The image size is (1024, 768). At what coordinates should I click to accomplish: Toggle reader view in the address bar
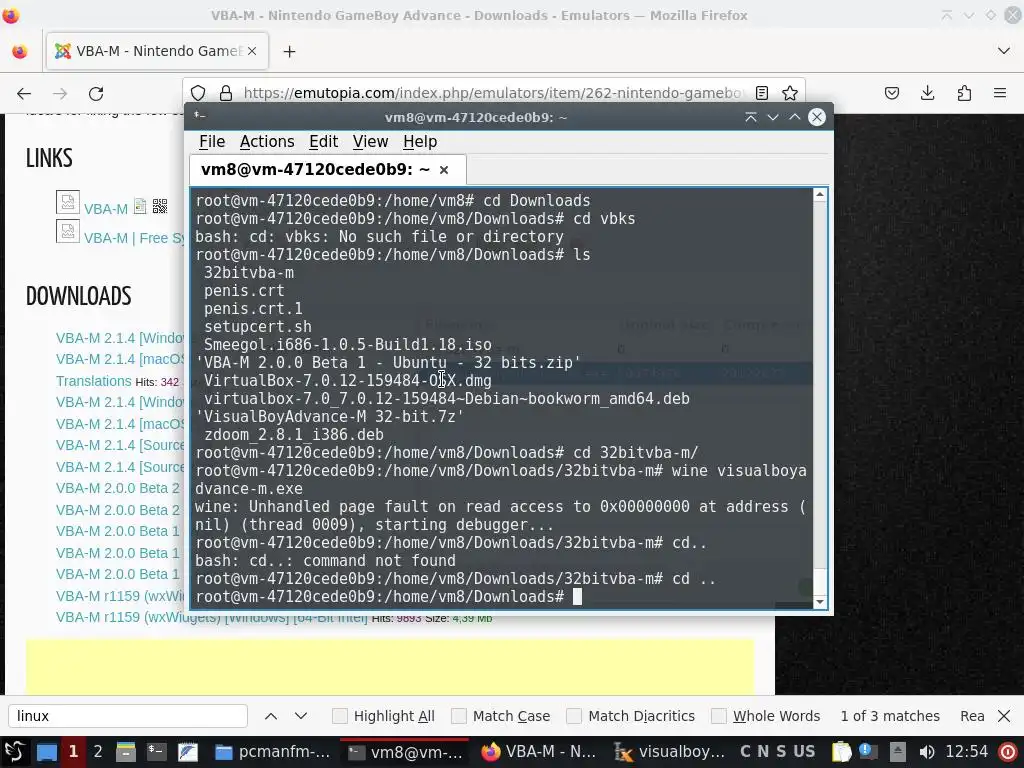point(761,93)
